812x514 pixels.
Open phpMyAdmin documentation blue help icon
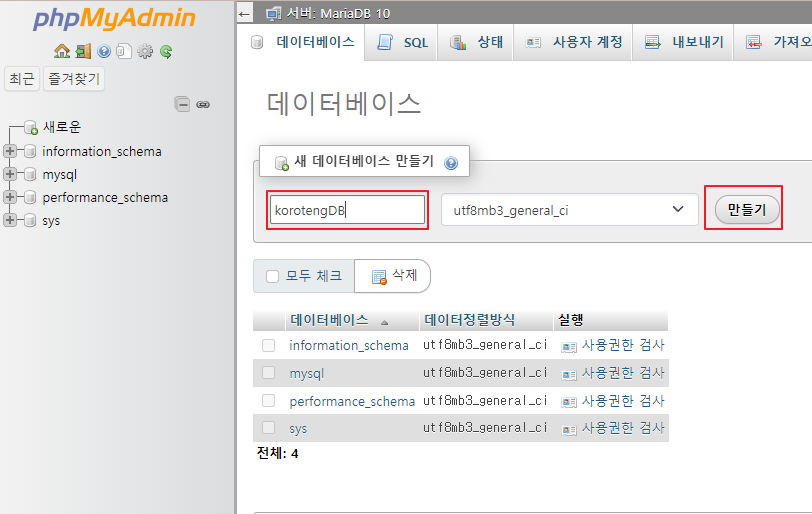[x=104, y=51]
